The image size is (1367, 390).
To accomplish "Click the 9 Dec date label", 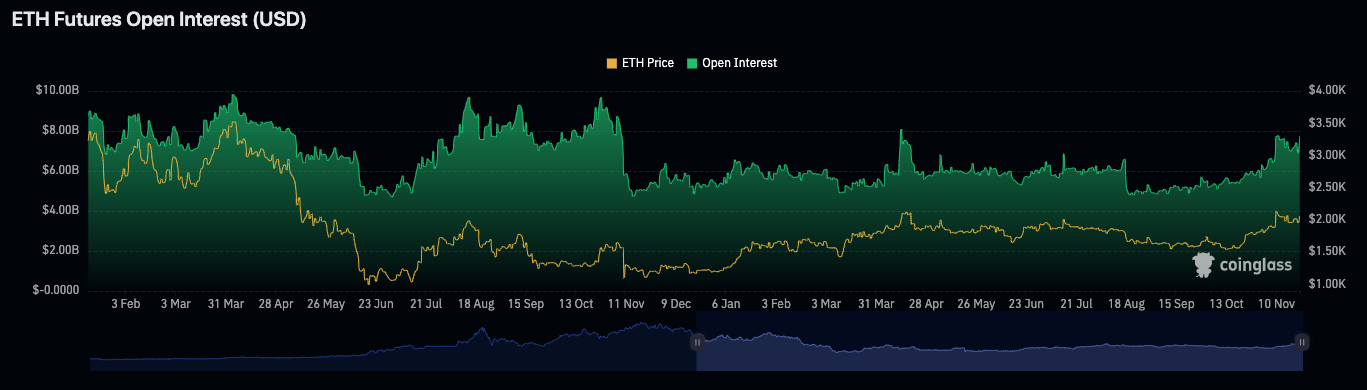I will pos(676,303).
